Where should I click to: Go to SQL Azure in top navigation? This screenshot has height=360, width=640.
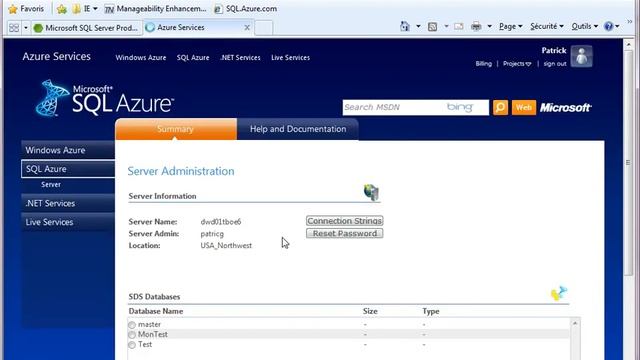(x=193, y=58)
